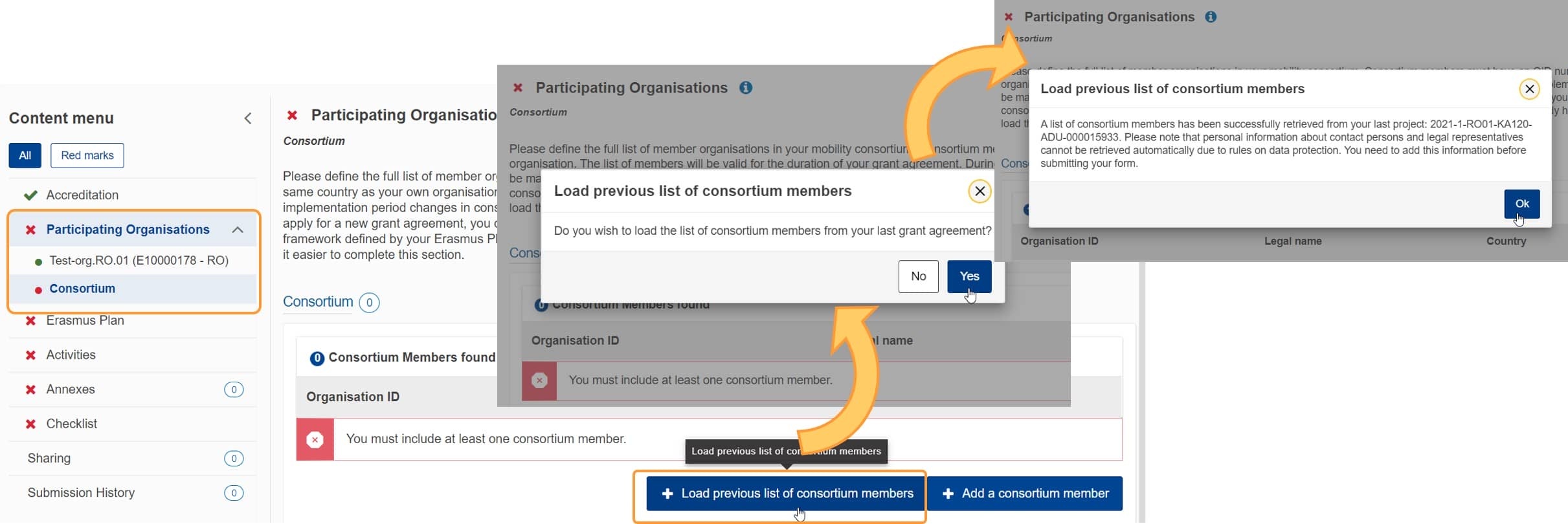Click the red X beside Annexes
This screenshot has width=1568, height=524.
[30, 389]
